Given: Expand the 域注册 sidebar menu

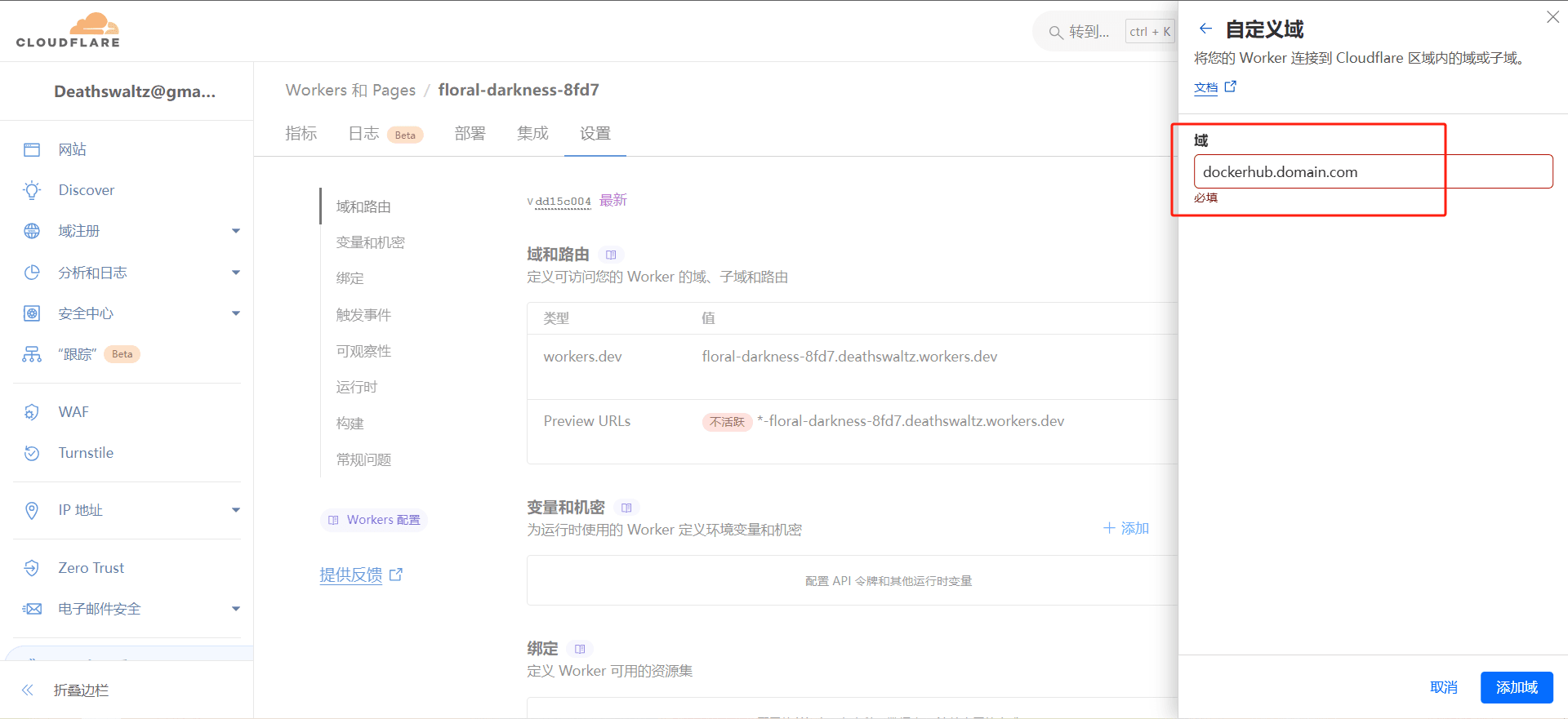Looking at the screenshot, I should pyautogui.click(x=235, y=231).
